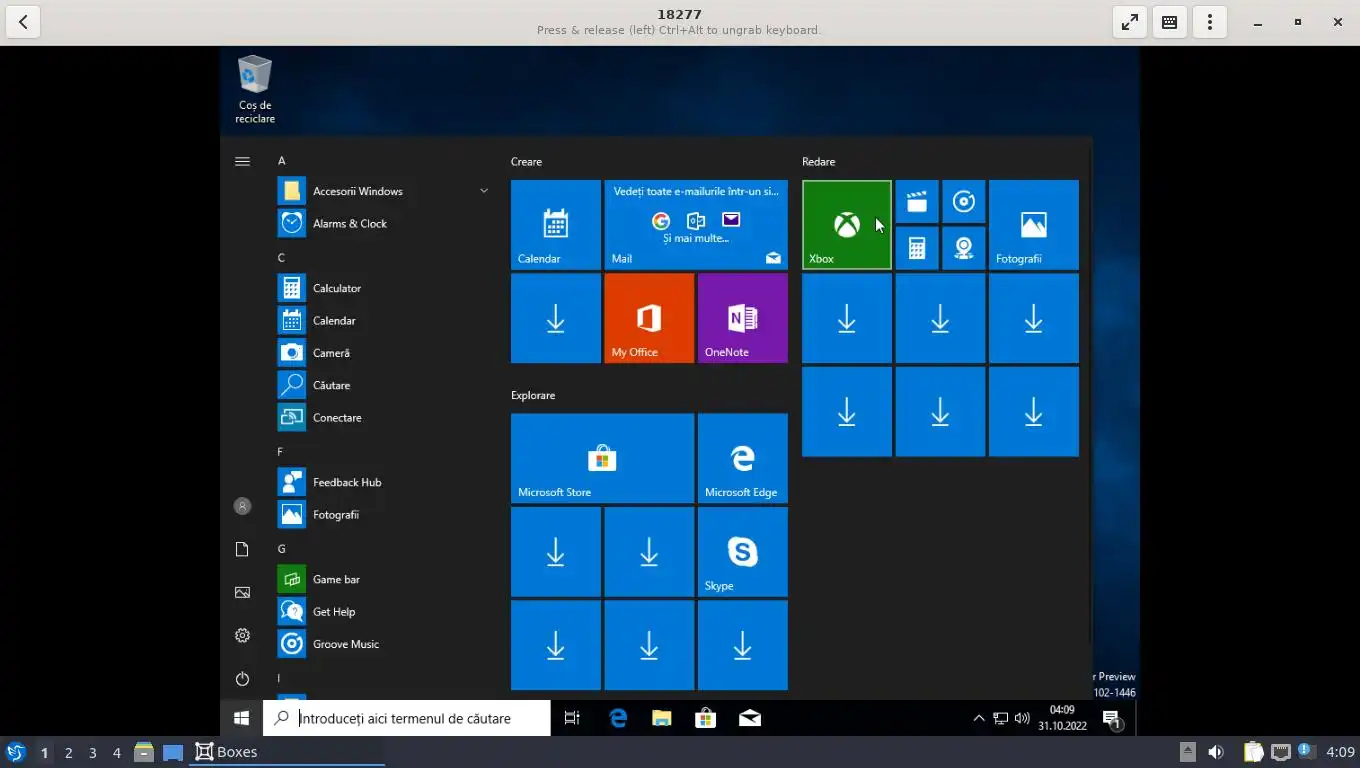The image size is (1360, 768).
Task: Open the Microsoft Store tile
Action: coord(602,458)
